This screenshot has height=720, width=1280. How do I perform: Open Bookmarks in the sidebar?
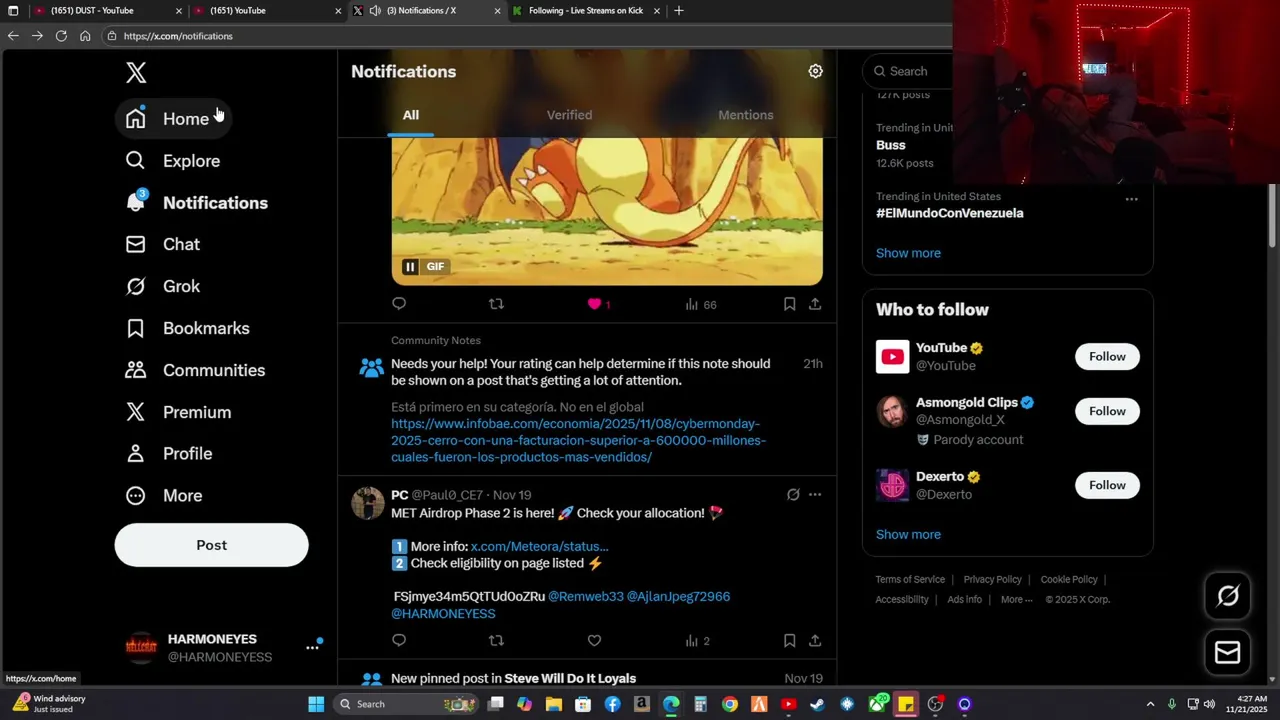tap(188, 328)
